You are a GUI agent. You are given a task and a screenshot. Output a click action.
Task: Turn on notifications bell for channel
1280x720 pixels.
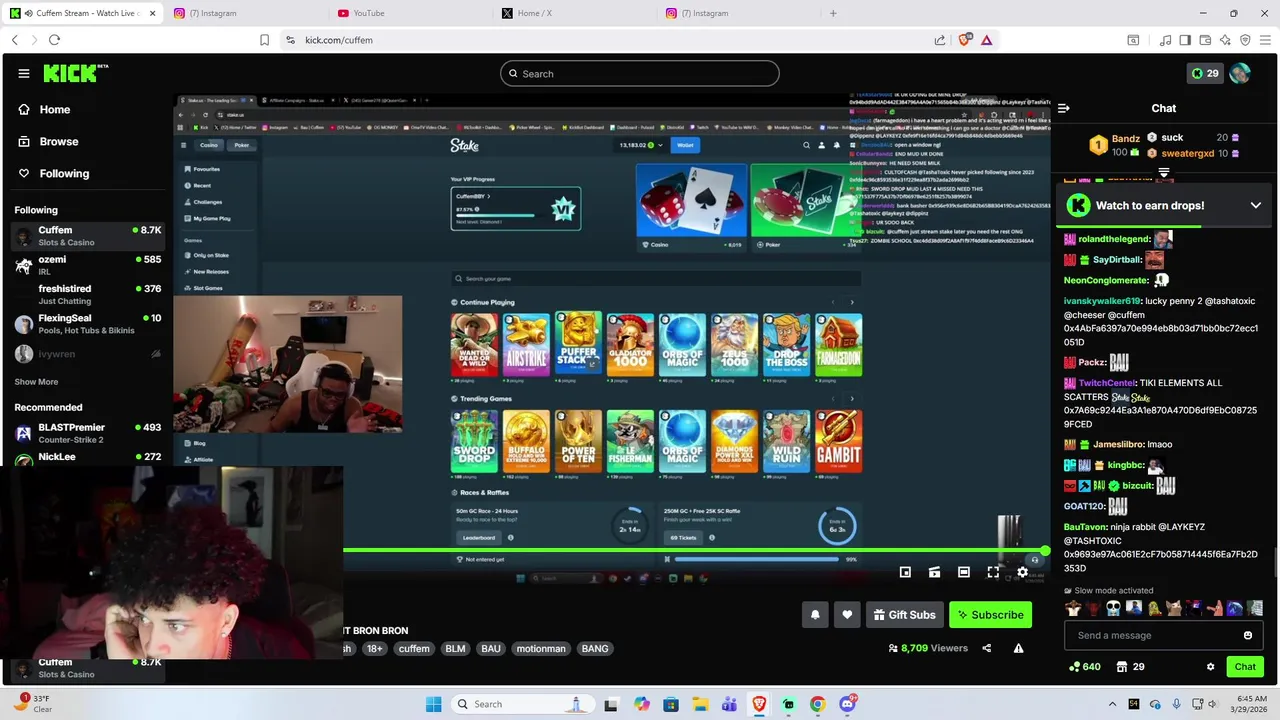click(x=815, y=615)
